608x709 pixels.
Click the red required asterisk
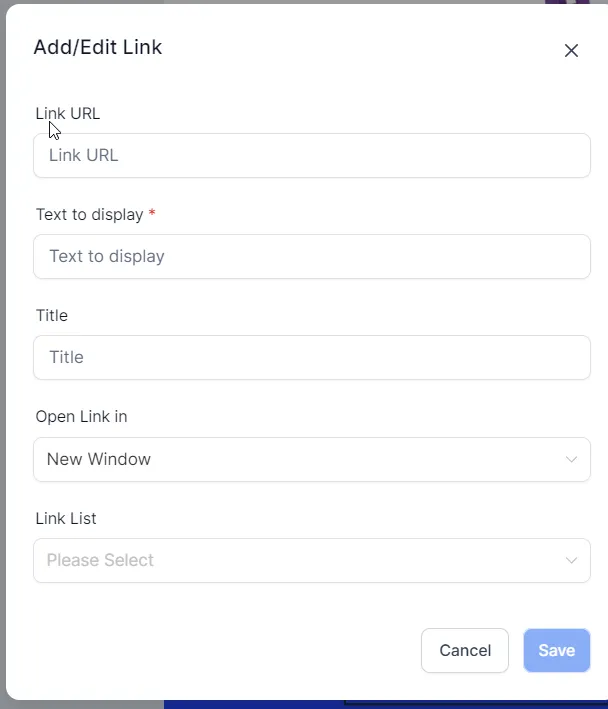click(x=152, y=214)
